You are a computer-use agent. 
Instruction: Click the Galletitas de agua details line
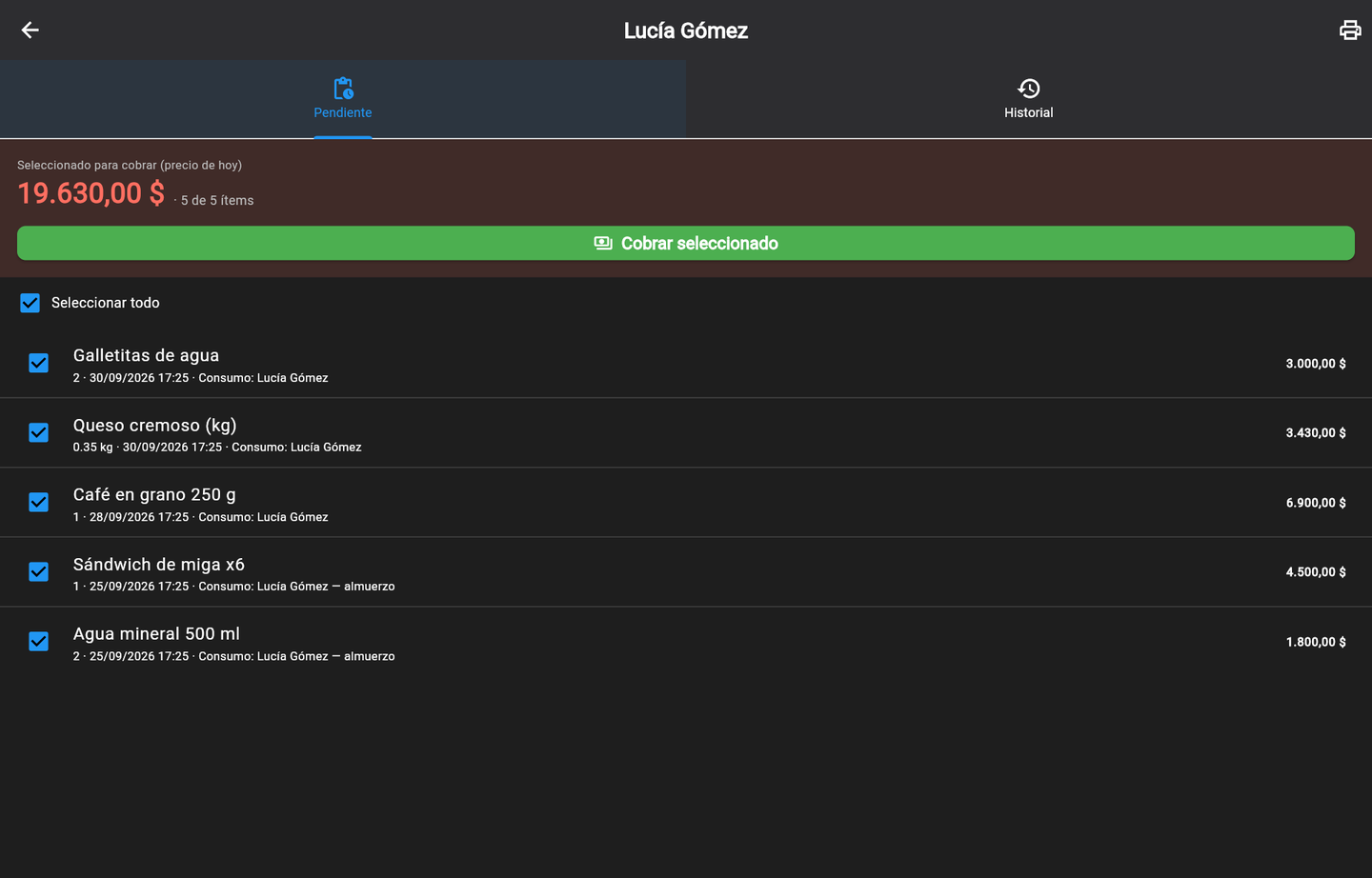(x=201, y=378)
